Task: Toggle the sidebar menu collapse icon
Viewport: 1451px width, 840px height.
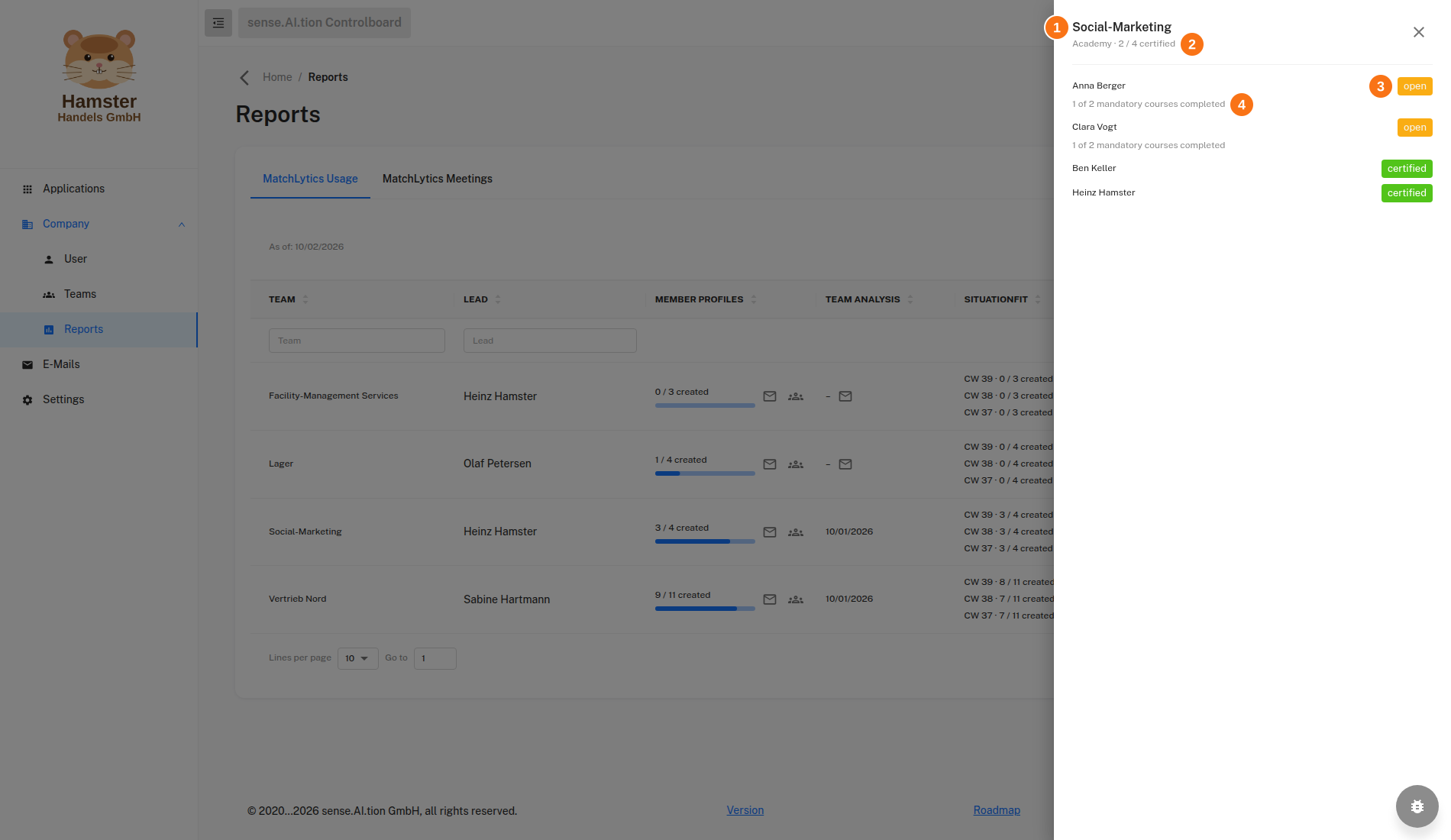Action: (x=218, y=23)
